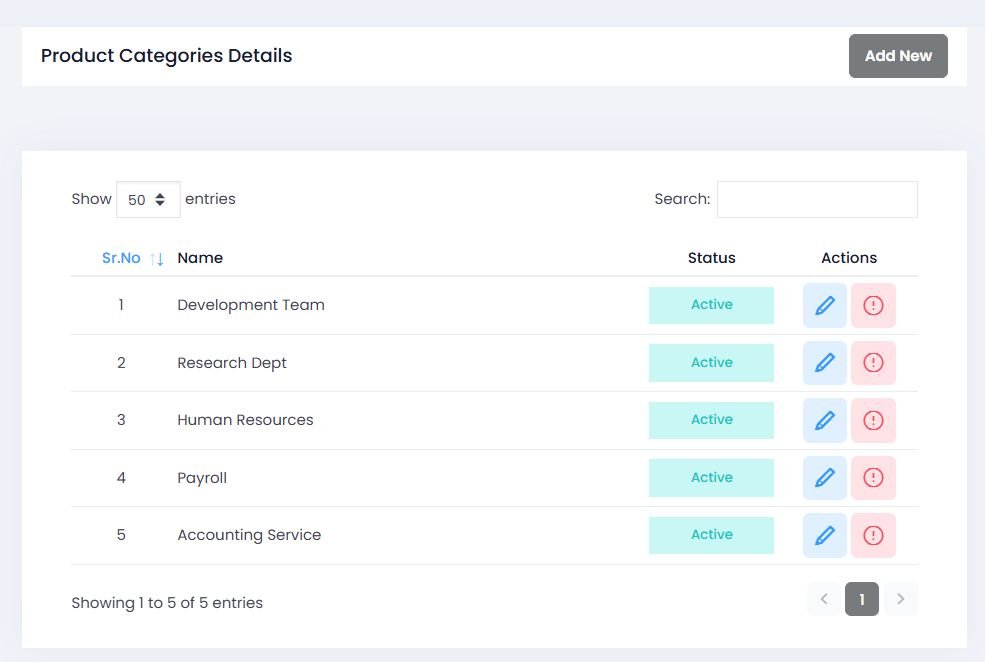Click the next page arrow
This screenshot has height=662, width=985.
[900, 599]
